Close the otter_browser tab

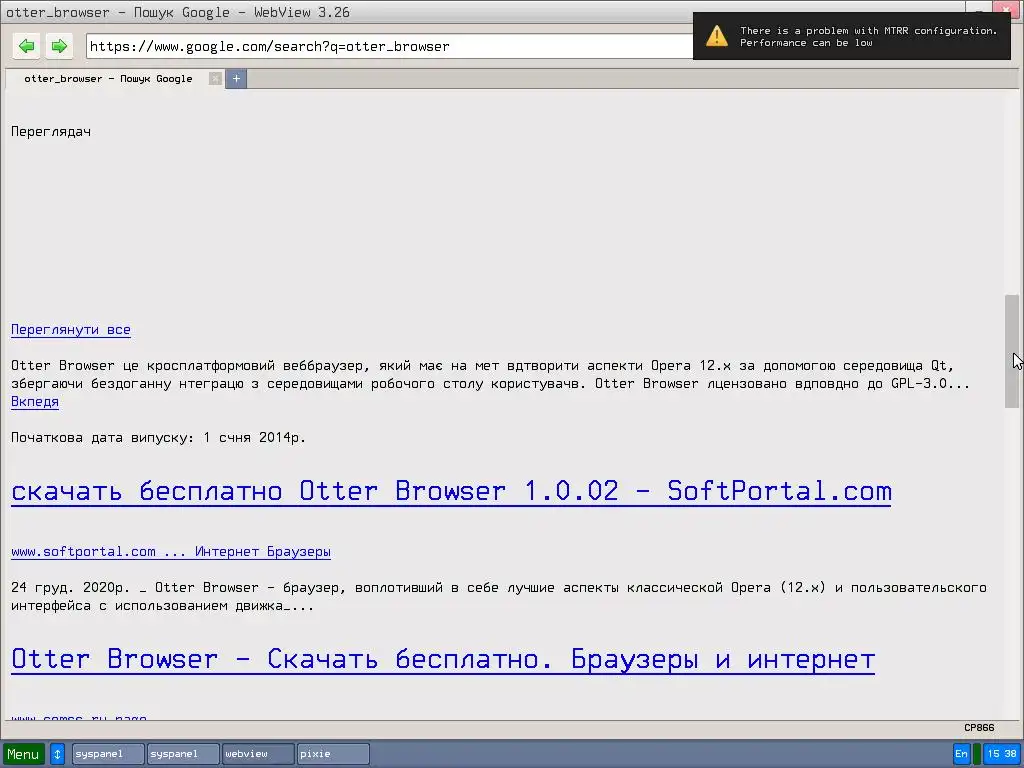point(215,78)
